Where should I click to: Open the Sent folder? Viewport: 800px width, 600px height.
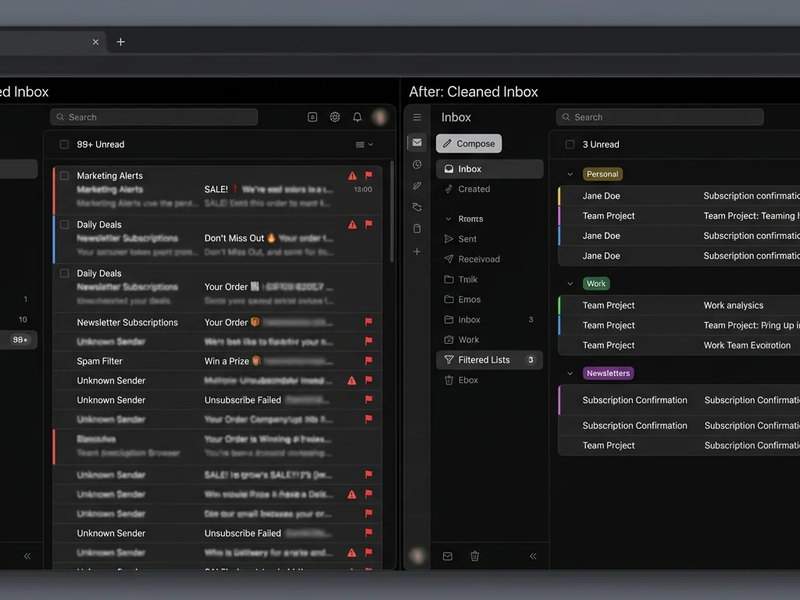(x=467, y=239)
